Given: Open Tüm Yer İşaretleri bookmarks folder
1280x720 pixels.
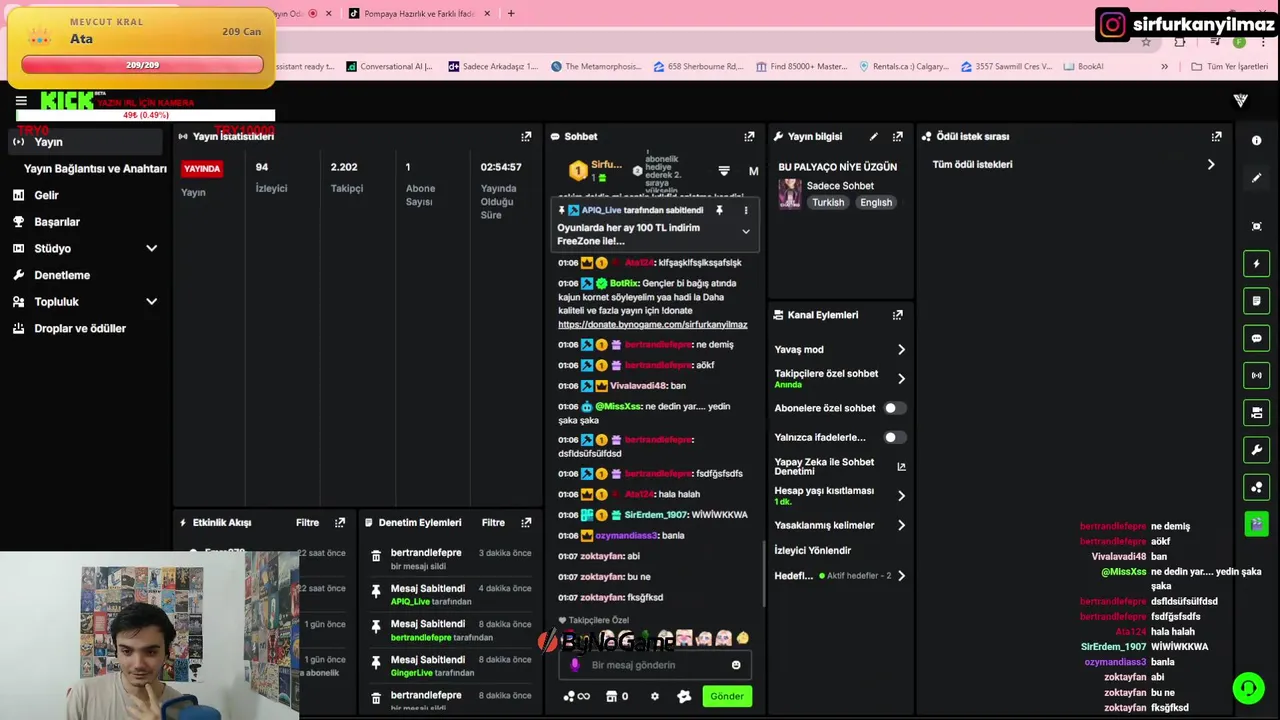Looking at the screenshot, I should (x=1229, y=66).
